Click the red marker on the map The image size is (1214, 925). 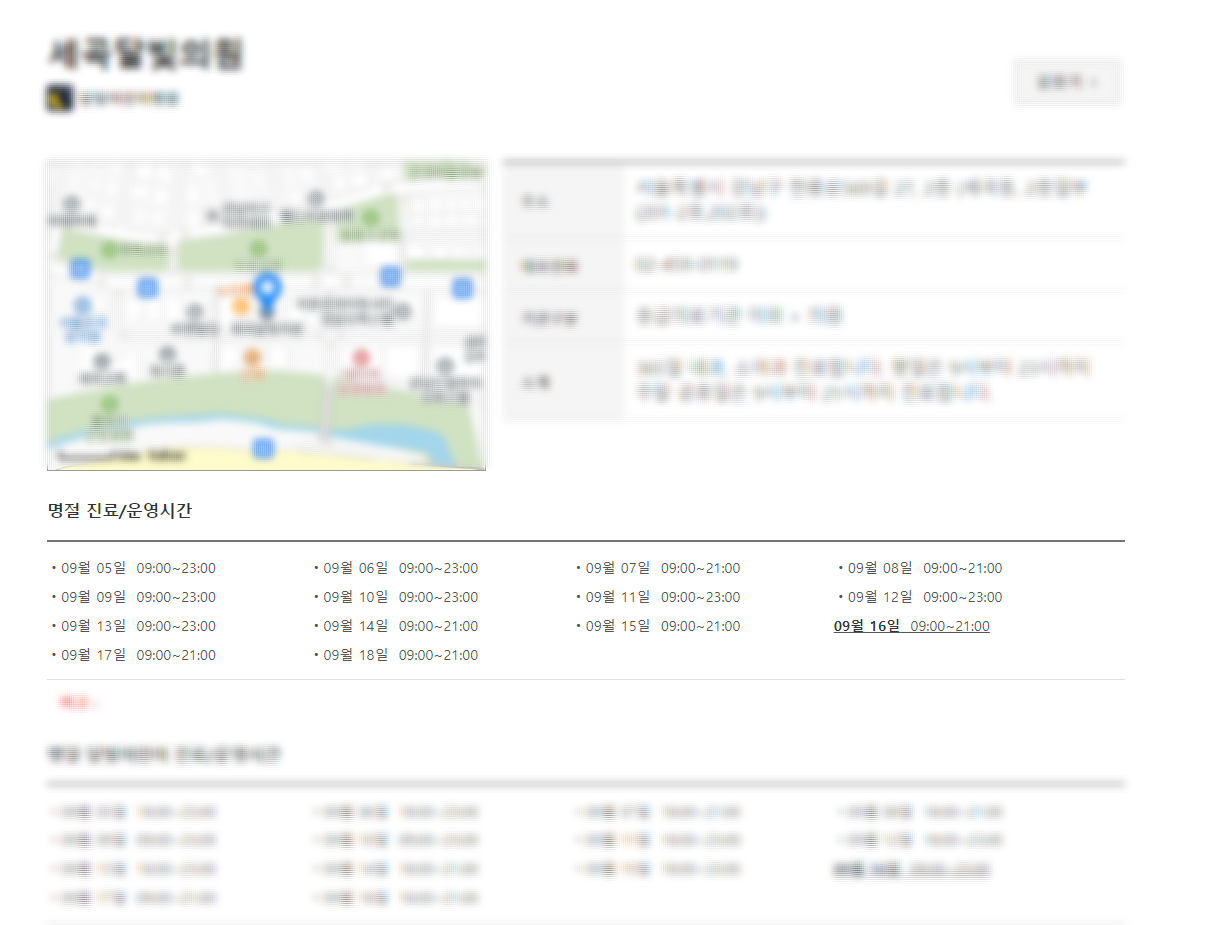tap(361, 357)
